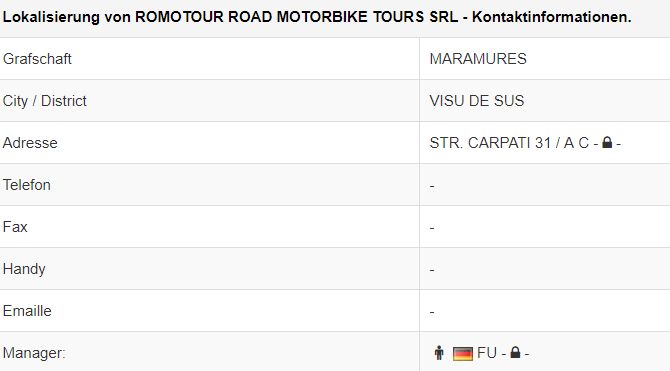Click the STR. CARPATI 31 address text

(x=490, y=143)
